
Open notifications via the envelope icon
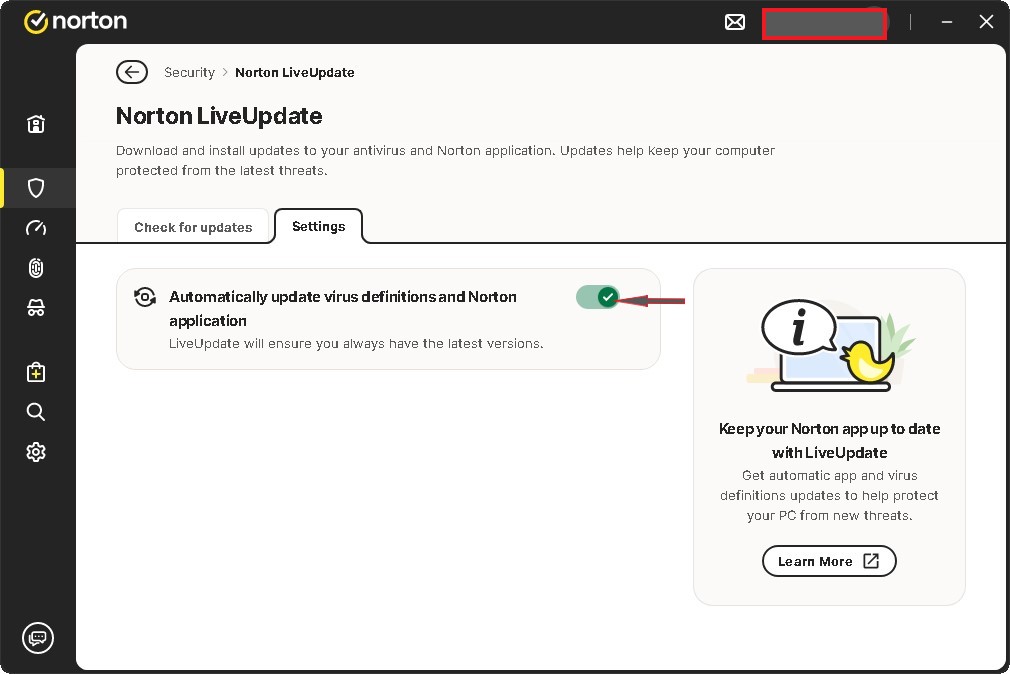(x=735, y=21)
